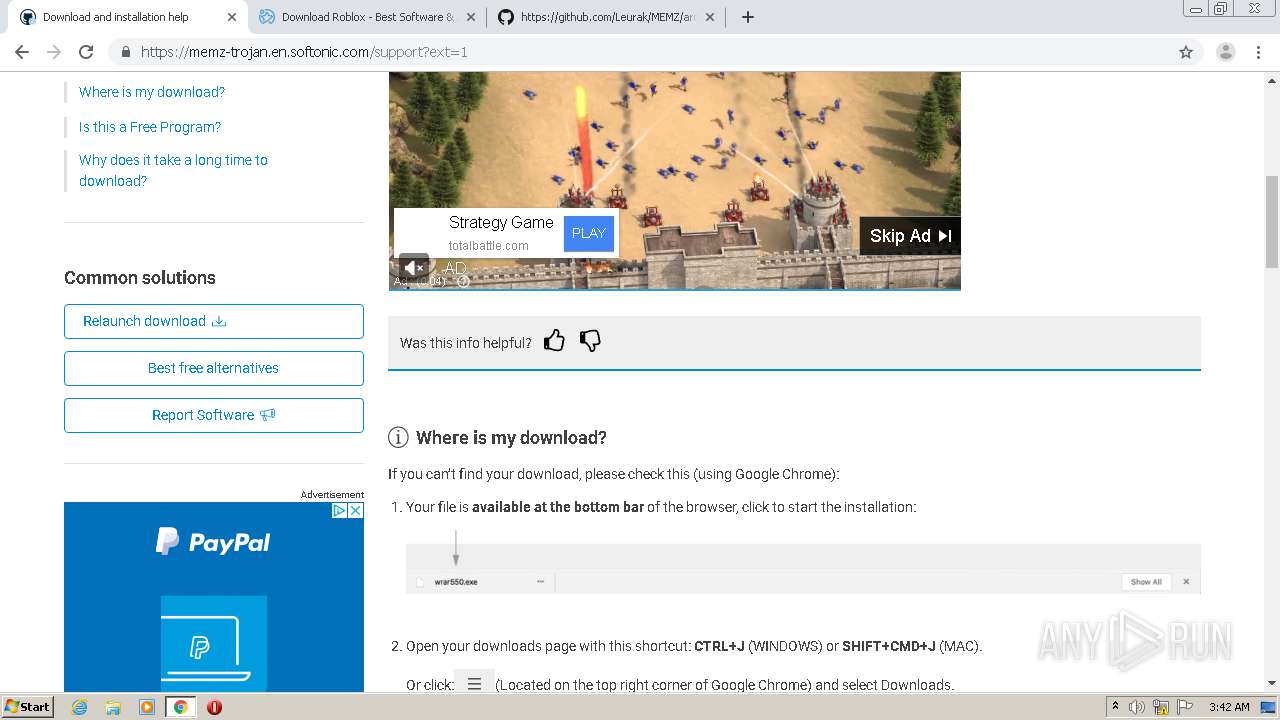
Task: Close the PayPal advertisement with X icon
Action: tap(355, 510)
